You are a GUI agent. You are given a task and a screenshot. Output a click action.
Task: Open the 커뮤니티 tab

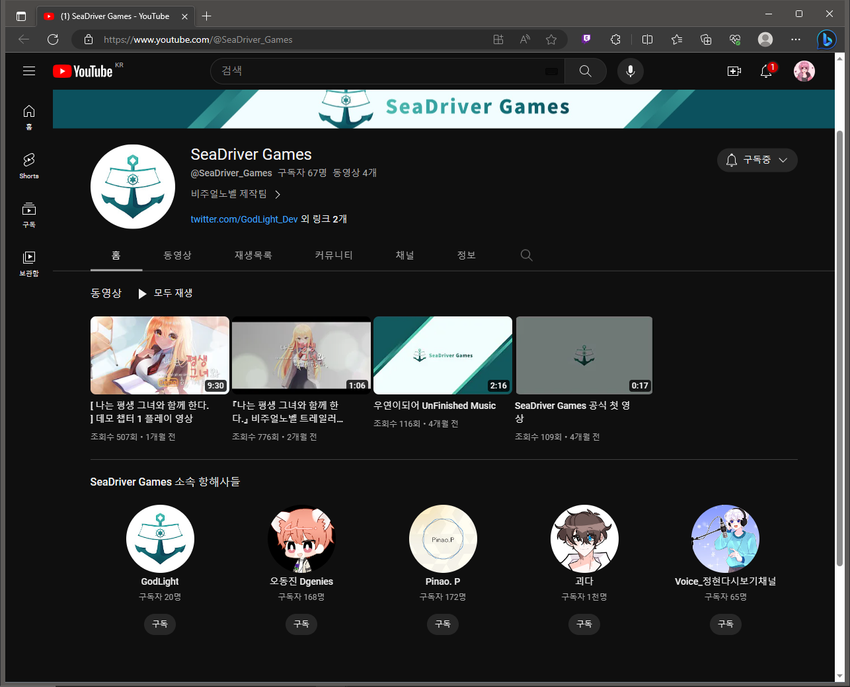(333, 255)
